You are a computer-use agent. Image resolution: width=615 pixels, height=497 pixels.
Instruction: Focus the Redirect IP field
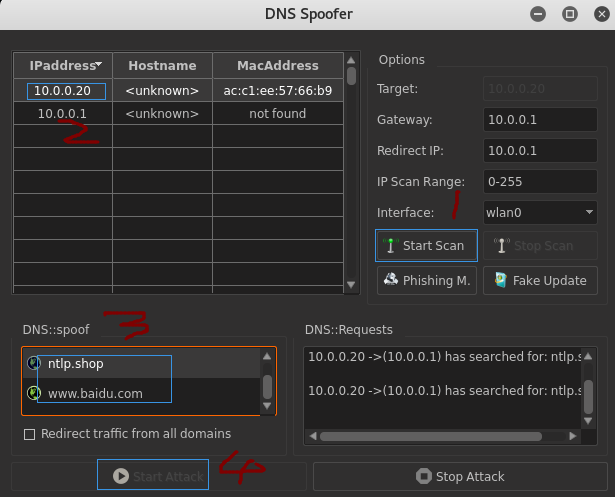click(x=539, y=151)
